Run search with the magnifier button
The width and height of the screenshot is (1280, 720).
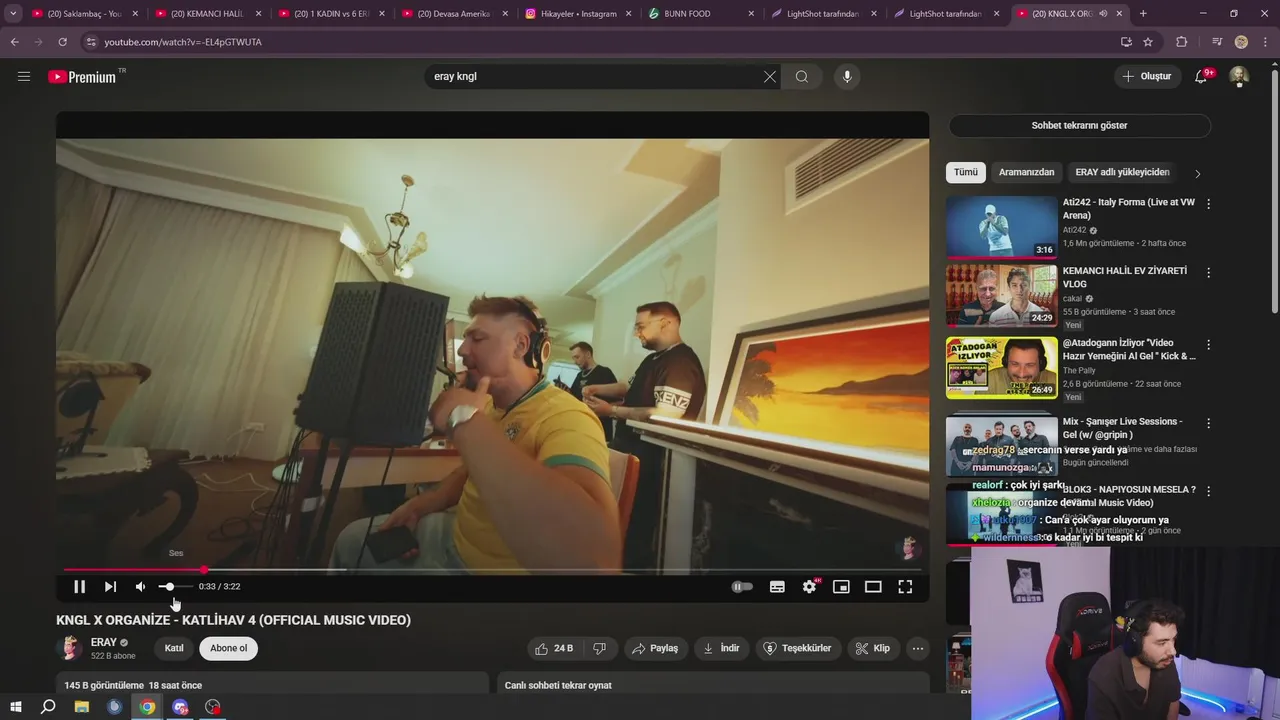coord(802,76)
